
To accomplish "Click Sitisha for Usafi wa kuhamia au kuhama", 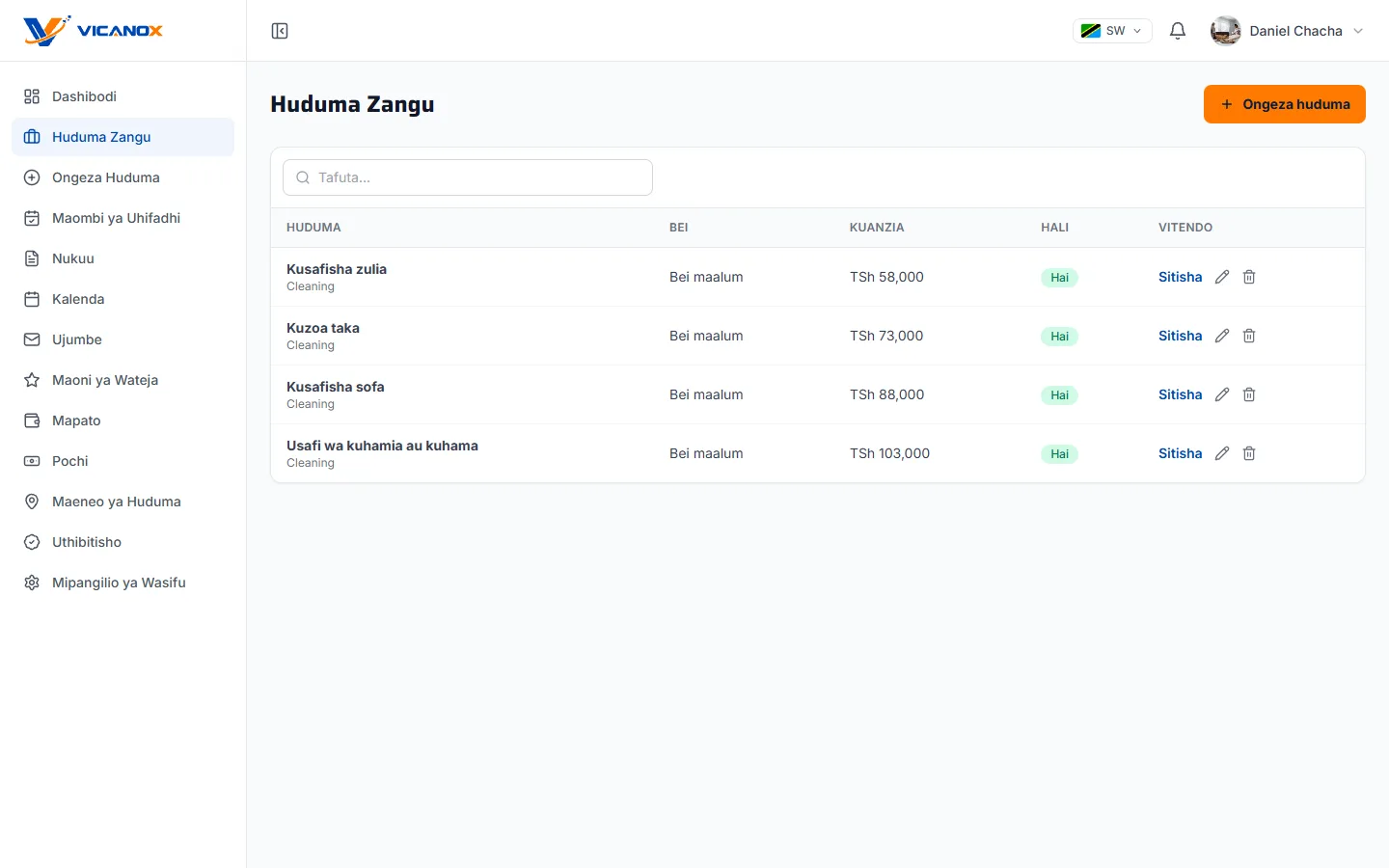I will (x=1180, y=453).
